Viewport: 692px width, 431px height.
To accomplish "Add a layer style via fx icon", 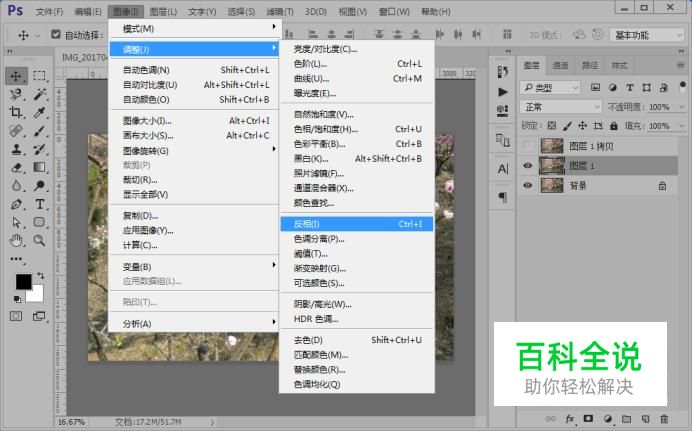I will click(571, 418).
